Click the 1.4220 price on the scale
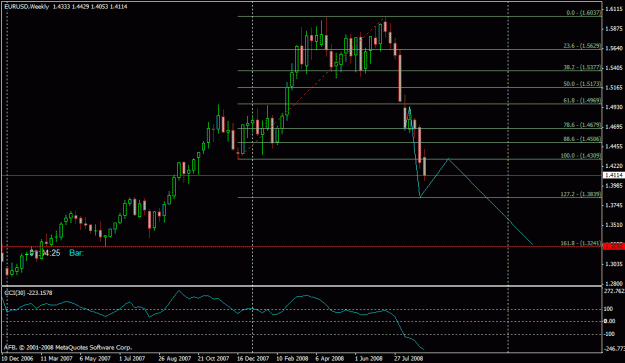The height and width of the screenshot is (363, 625). tap(614, 166)
